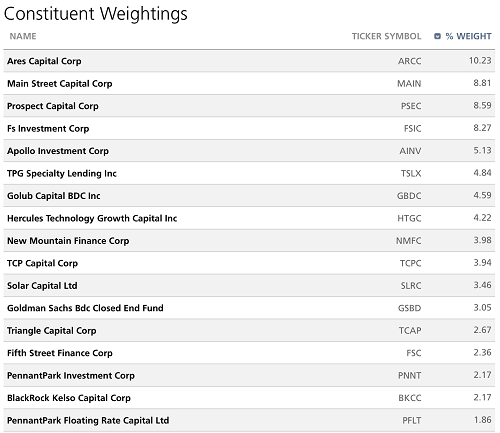The image size is (500, 433).
Task: Click TPG Specialty Lending Inc name
Action: point(62,173)
